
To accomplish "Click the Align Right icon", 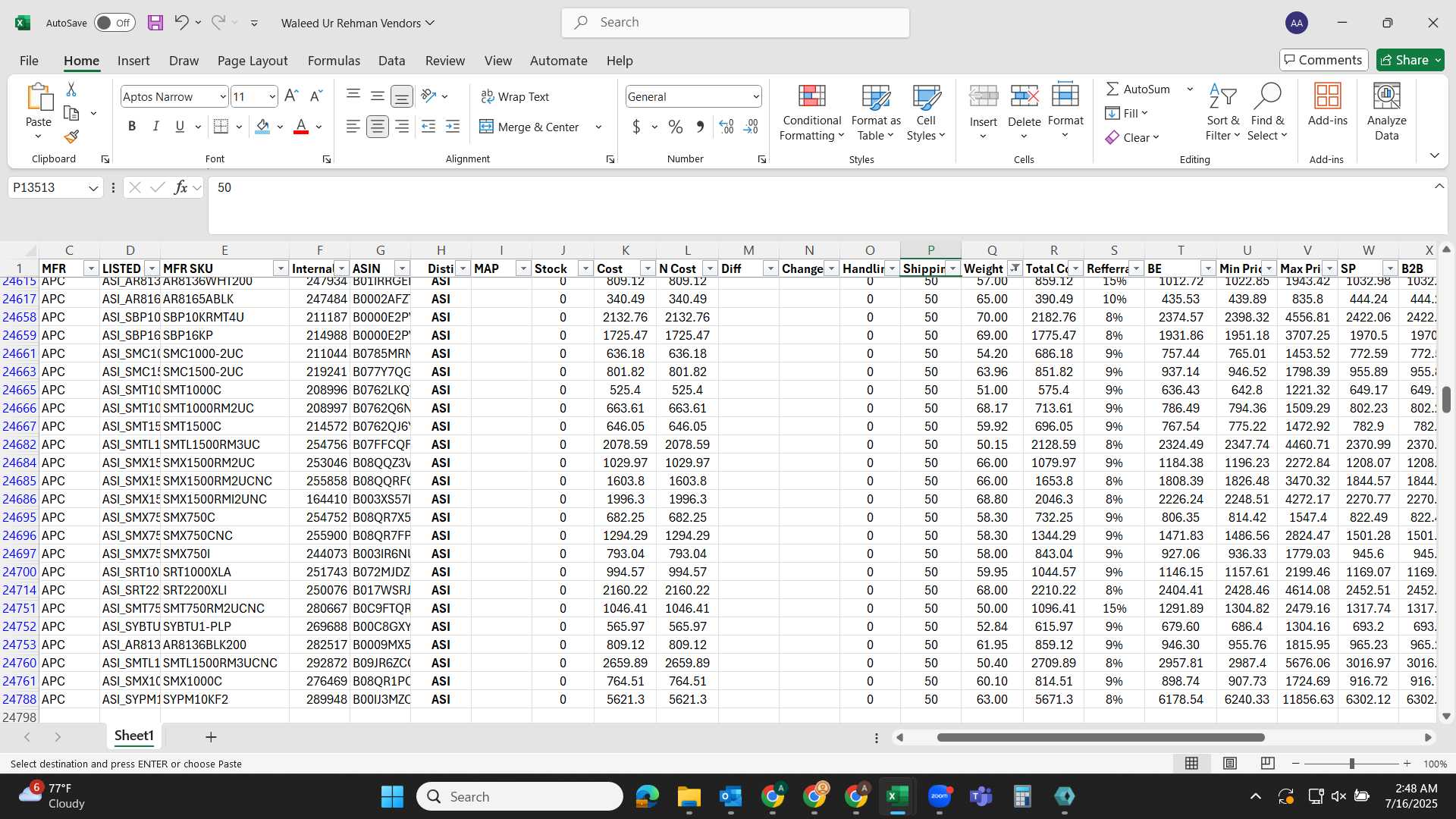I will [x=402, y=127].
